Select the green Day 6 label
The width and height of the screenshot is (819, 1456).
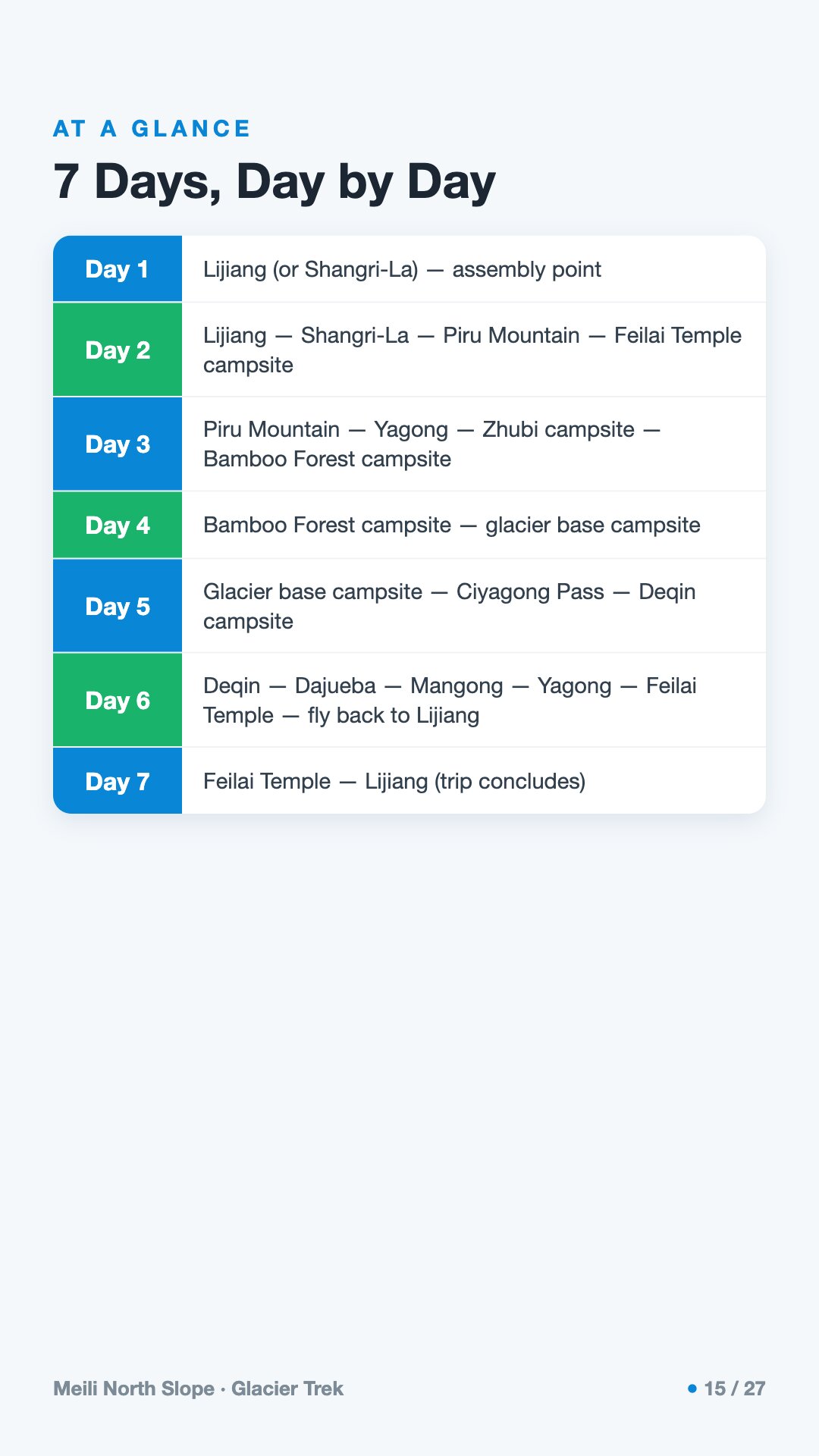pos(118,700)
